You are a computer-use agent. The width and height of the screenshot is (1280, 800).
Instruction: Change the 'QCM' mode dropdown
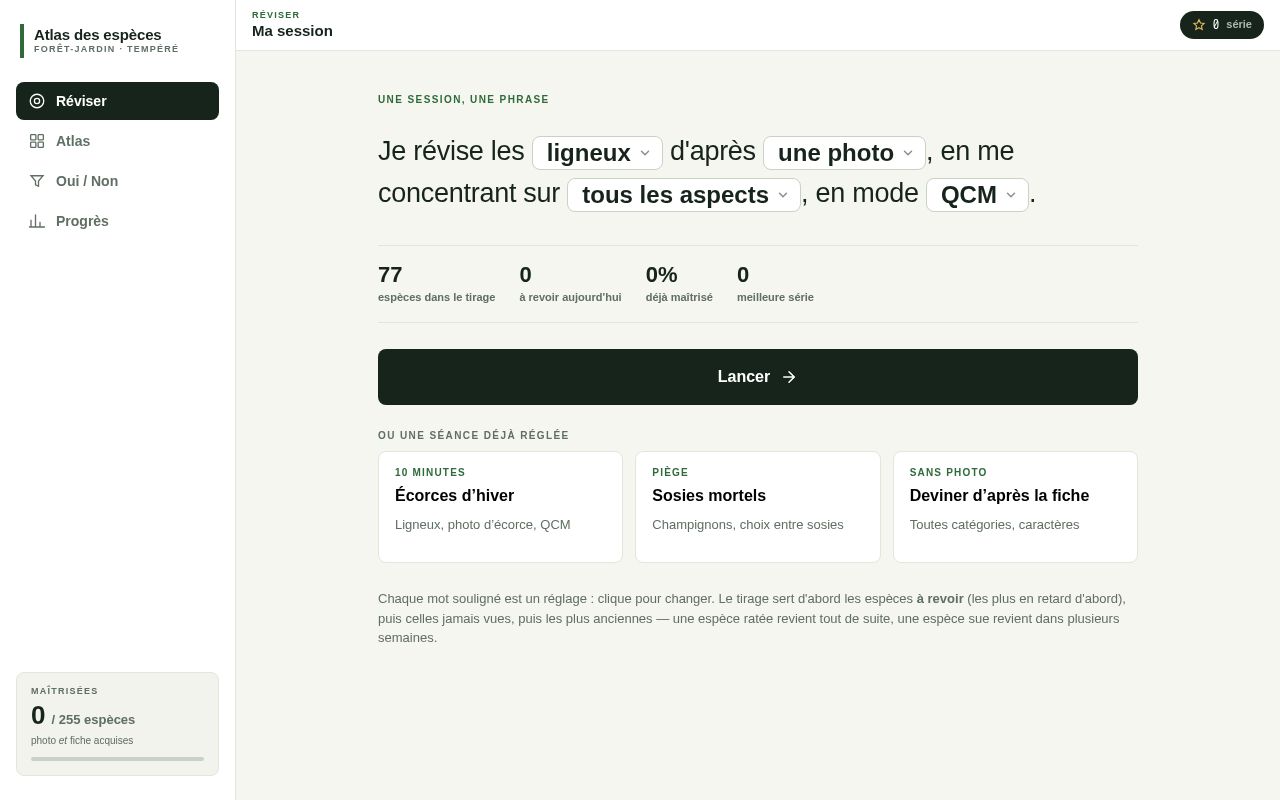pos(977,195)
